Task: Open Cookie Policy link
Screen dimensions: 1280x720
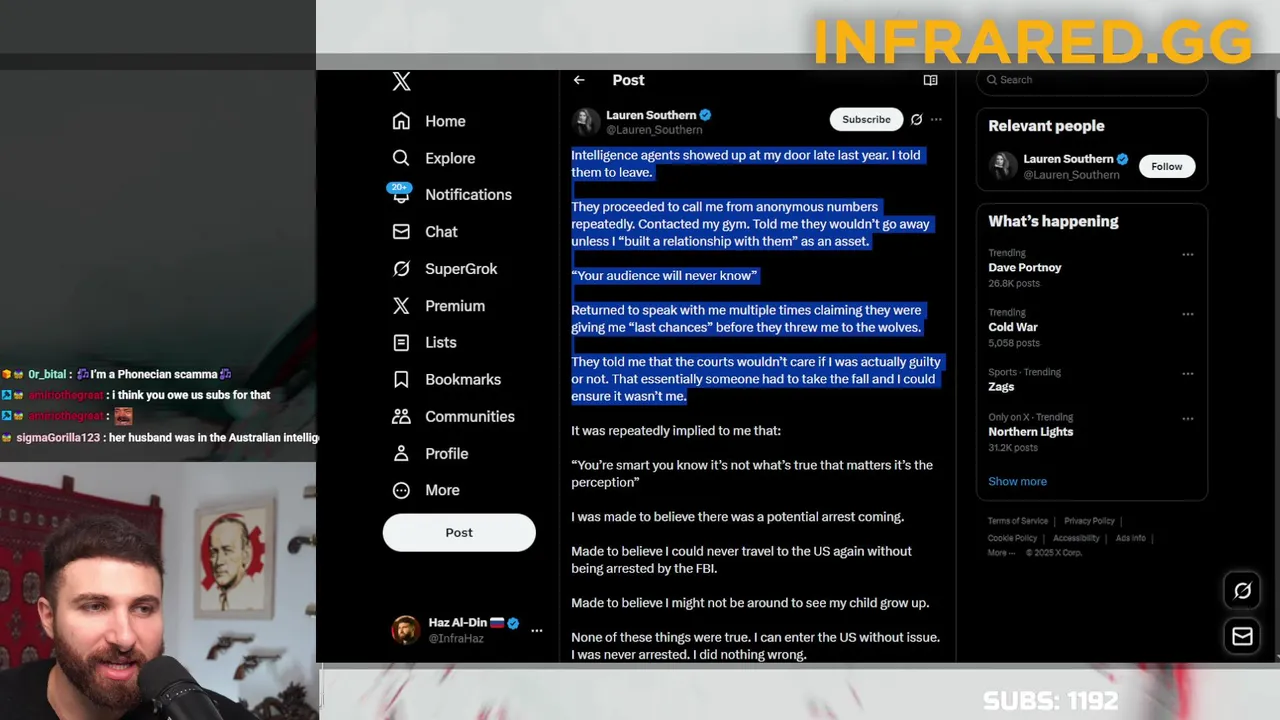Action: [1014, 538]
